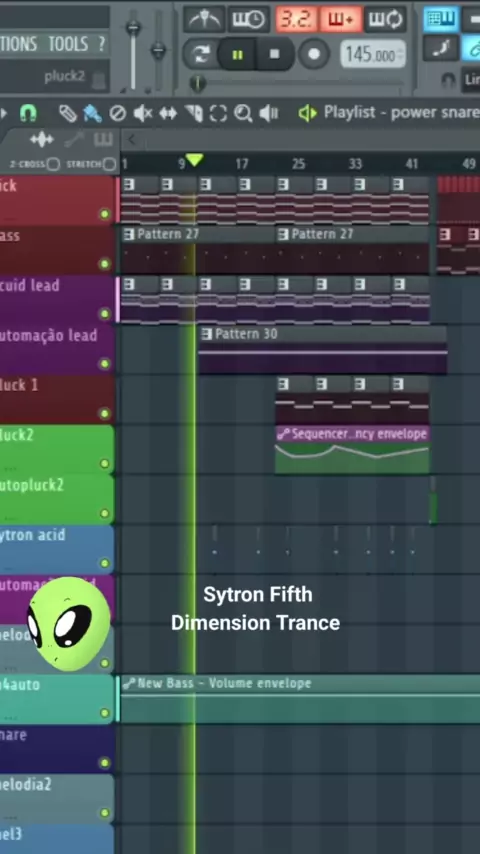
Task: Open the TOOLS menu
Action: point(68,44)
